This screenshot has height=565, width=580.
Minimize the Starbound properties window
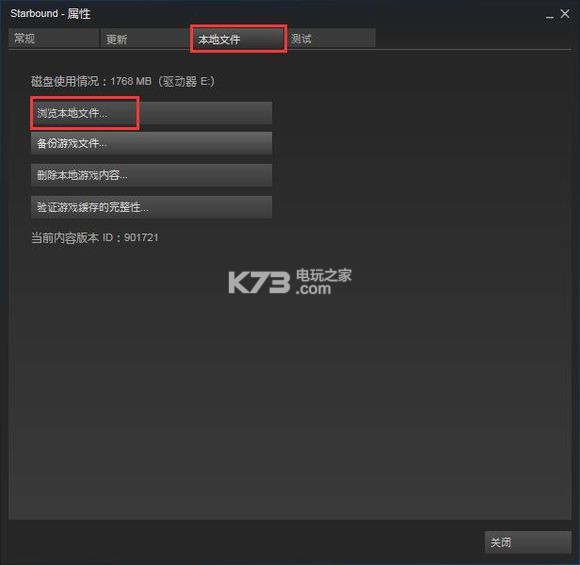550,17
